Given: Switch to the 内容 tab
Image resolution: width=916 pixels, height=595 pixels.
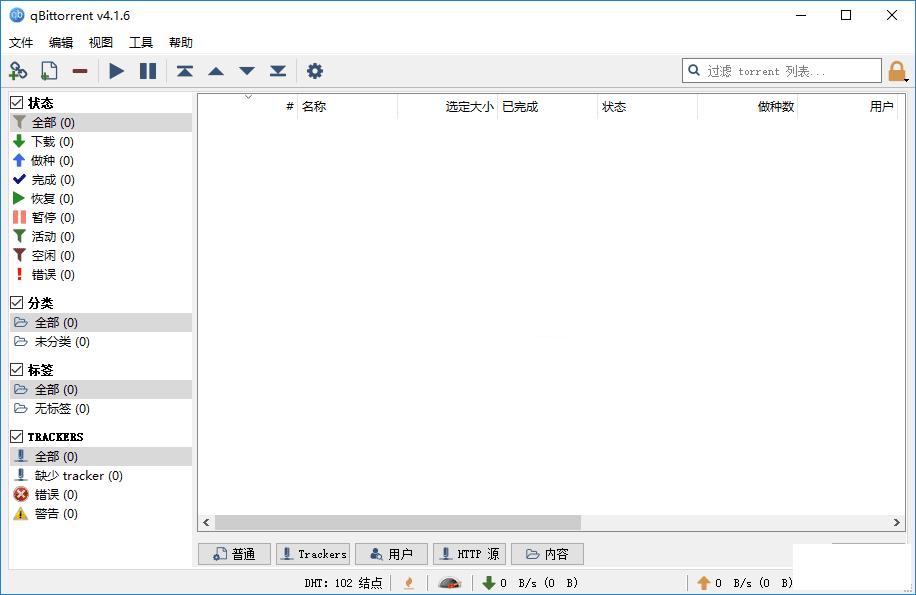Looking at the screenshot, I should click(x=547, y=554).
